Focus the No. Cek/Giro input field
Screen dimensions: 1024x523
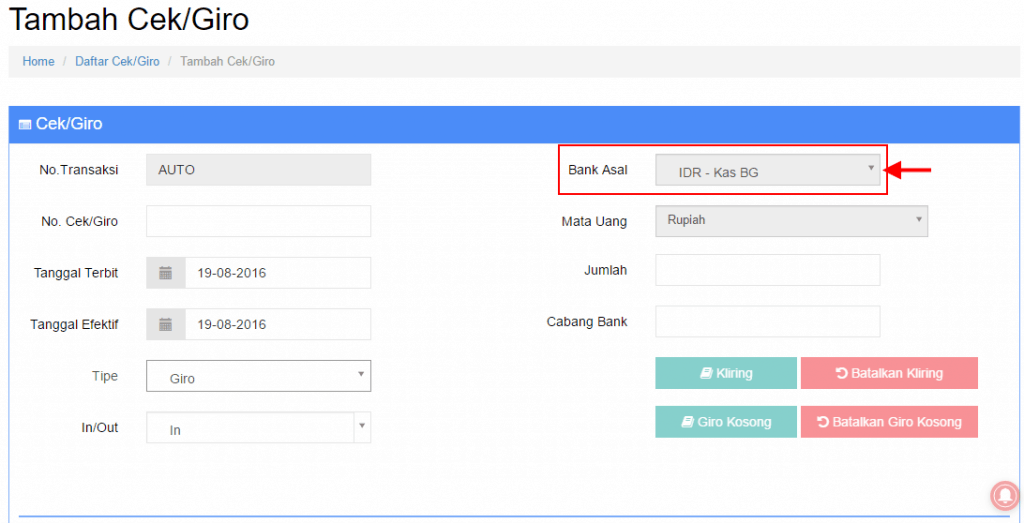(259, 221)
